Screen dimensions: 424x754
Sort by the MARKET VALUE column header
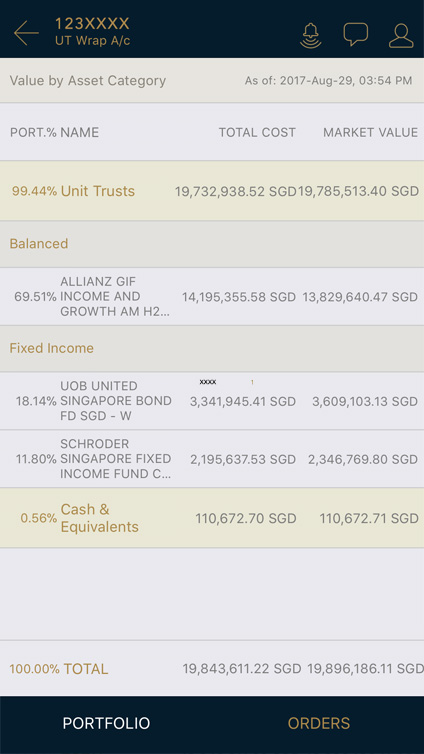[370, 132]
